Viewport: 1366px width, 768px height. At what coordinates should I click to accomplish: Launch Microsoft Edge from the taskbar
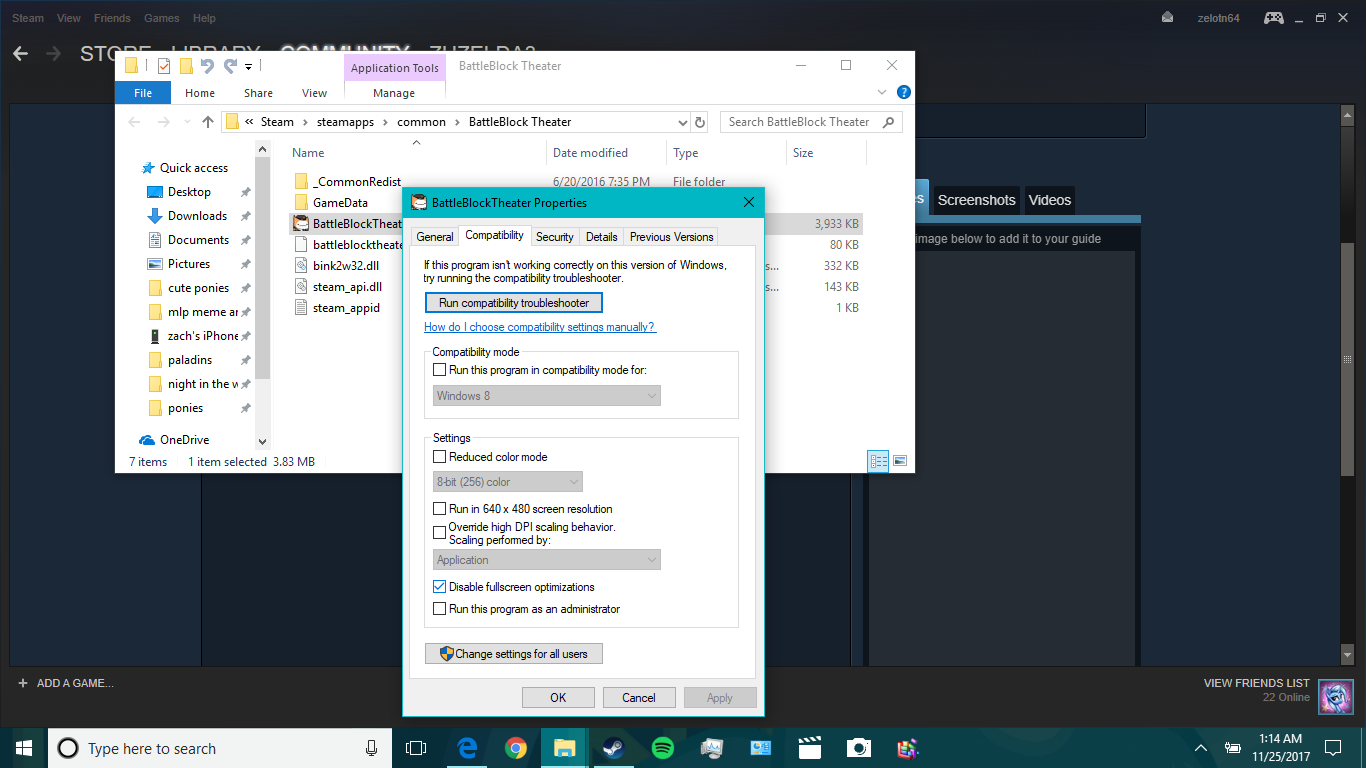[x=466, y=748]
